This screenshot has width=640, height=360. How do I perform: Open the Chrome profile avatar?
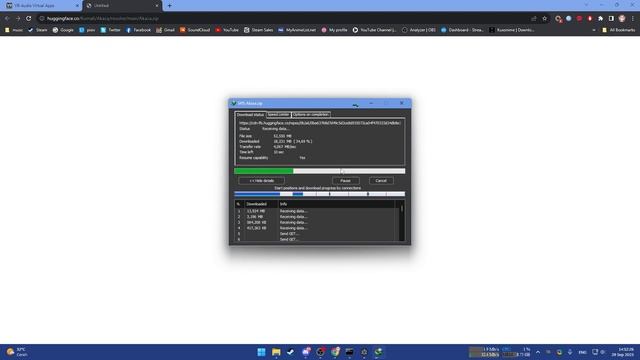(x=622, y=18)
